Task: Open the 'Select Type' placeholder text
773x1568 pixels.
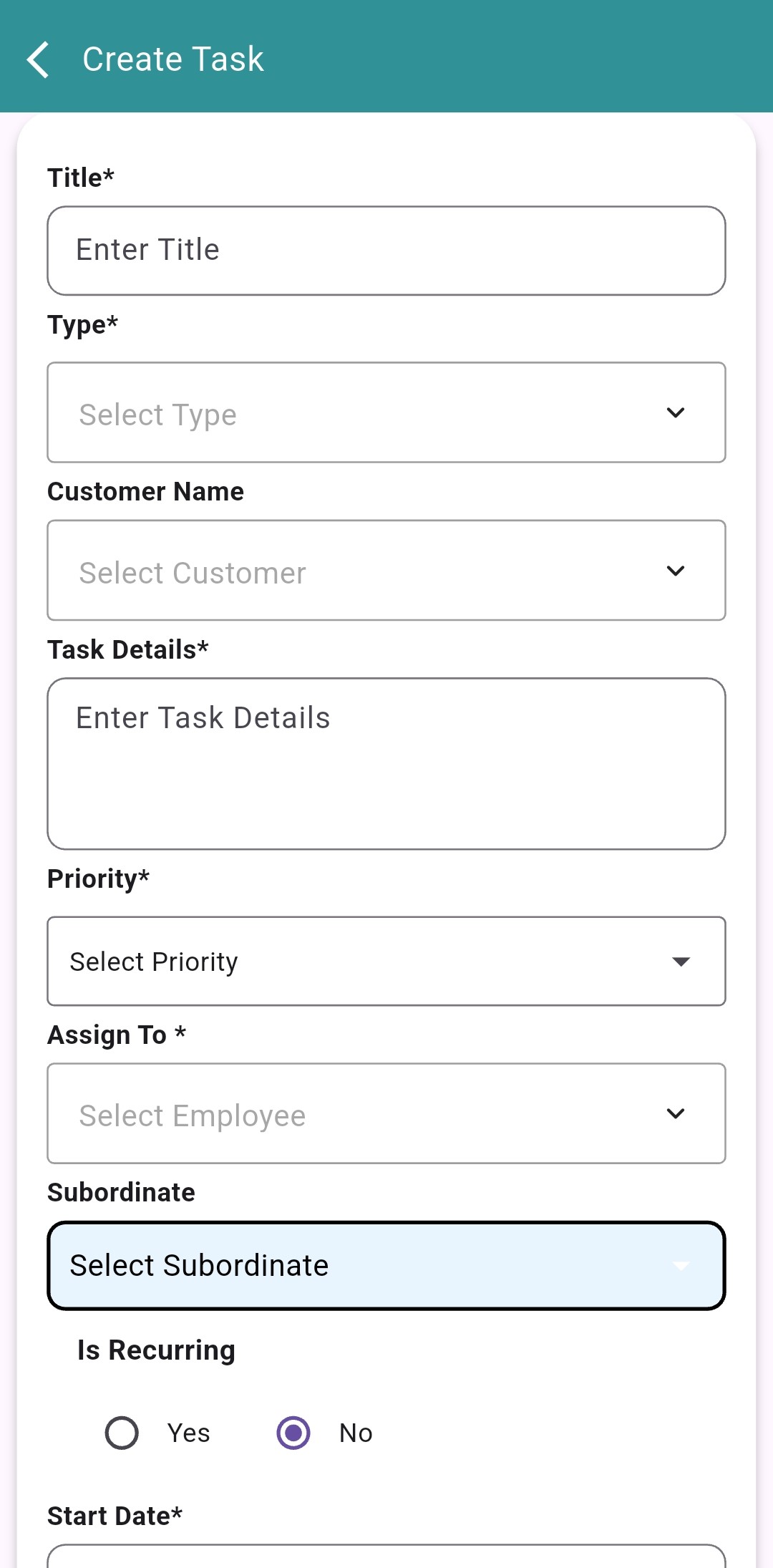Action: point(157,415)
